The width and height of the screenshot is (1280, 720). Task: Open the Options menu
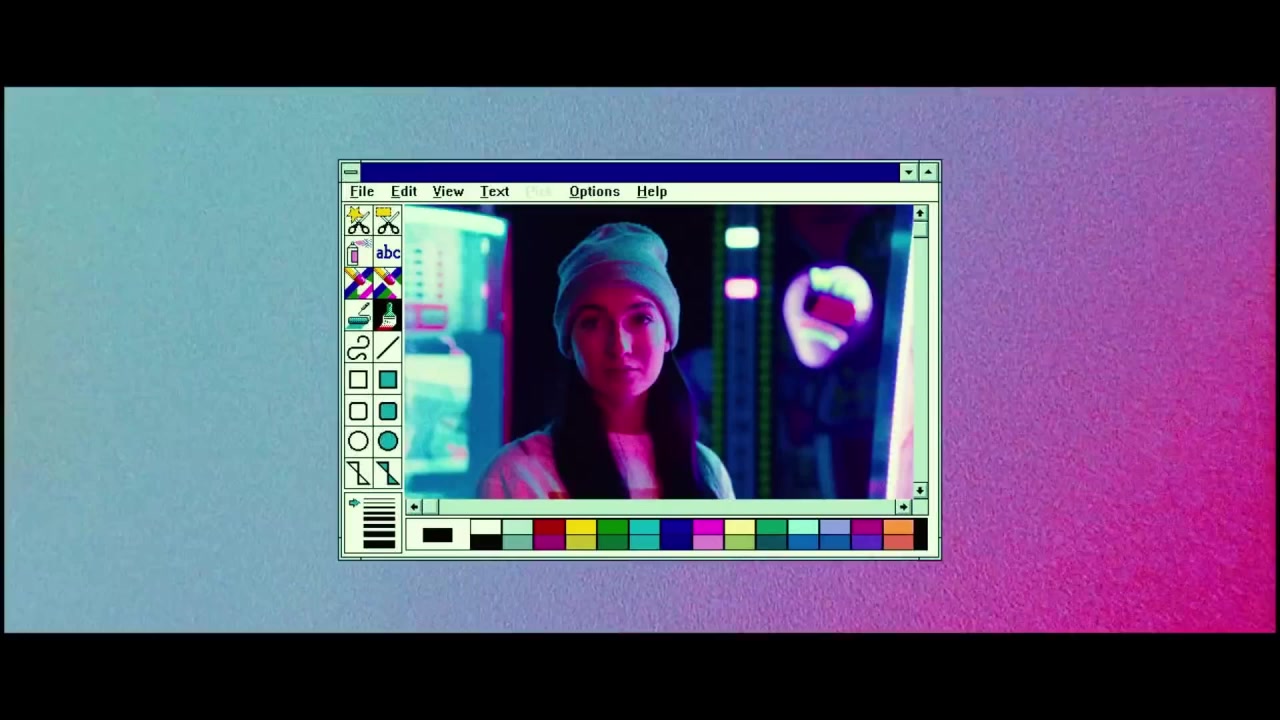click(x=594, y=191)
